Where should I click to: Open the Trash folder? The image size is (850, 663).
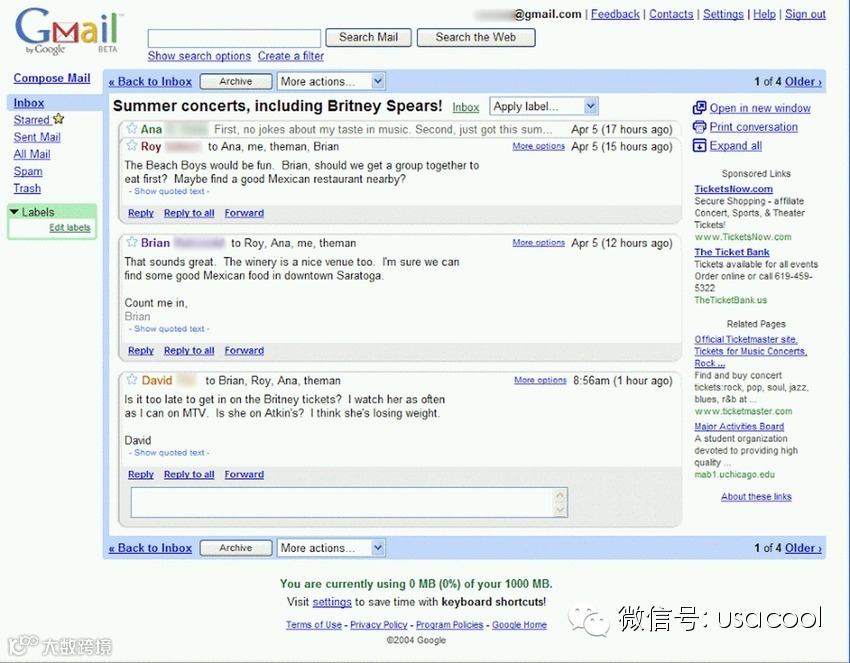point(27,188)
